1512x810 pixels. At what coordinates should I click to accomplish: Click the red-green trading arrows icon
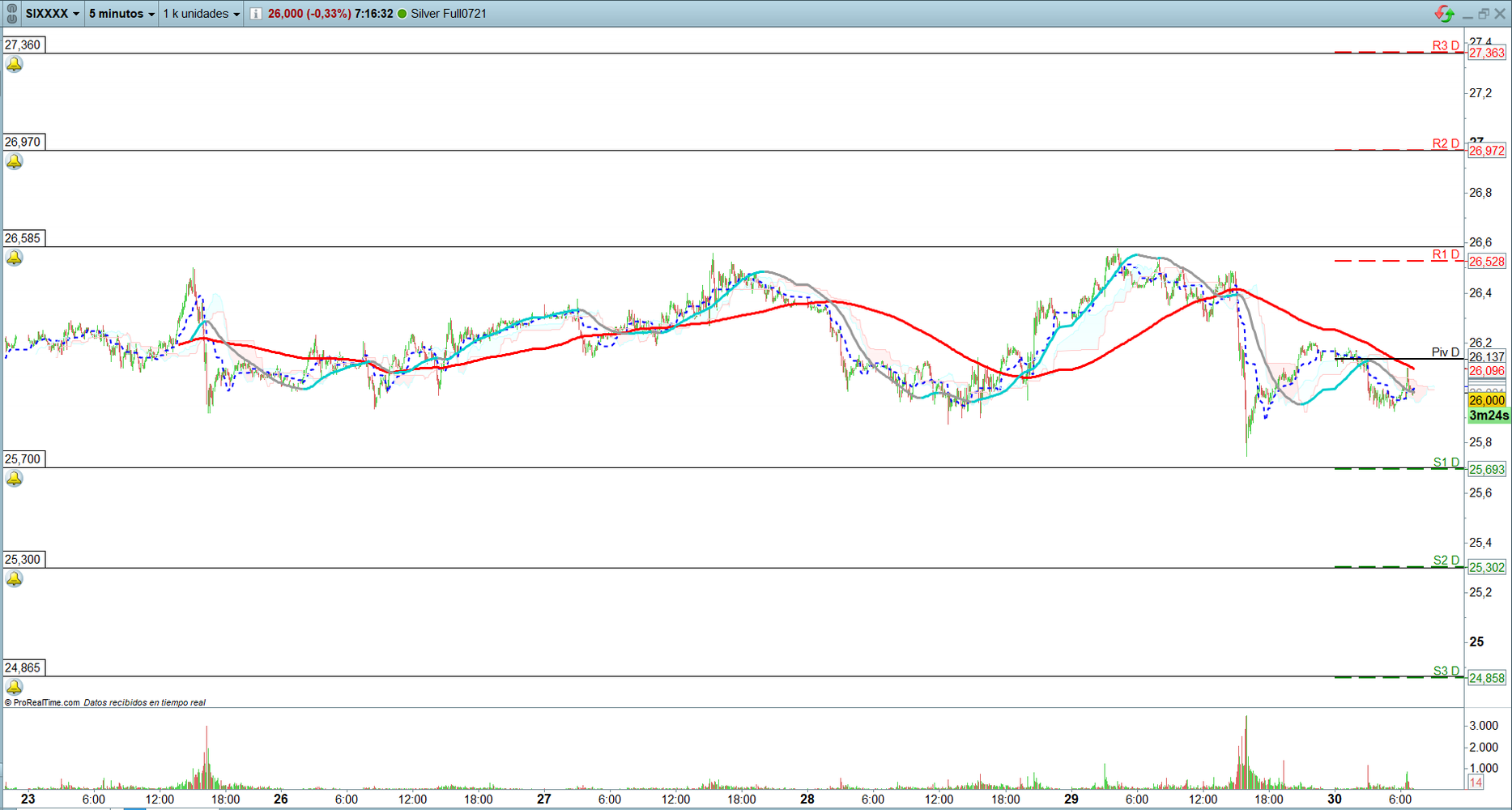pos(1444,14)
